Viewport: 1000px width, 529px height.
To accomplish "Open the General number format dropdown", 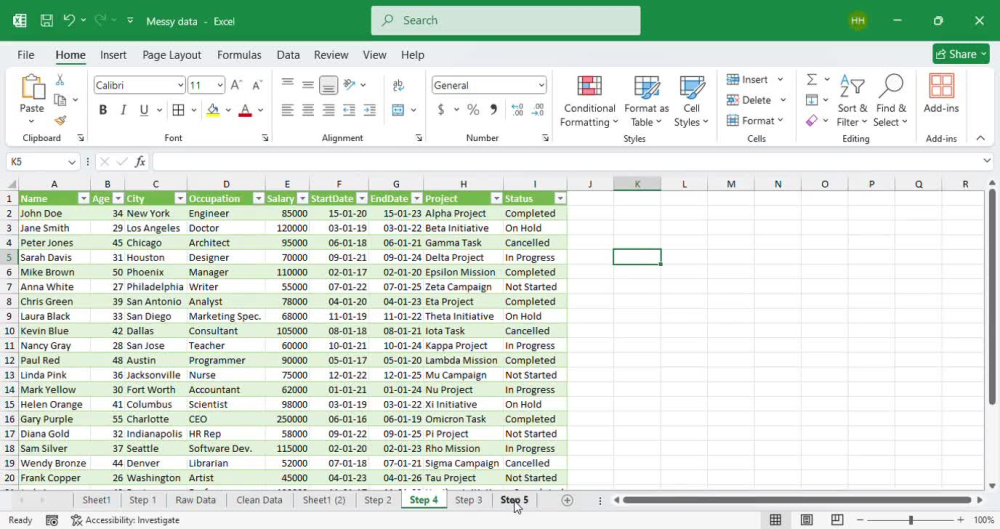I will tap(541, 85).
